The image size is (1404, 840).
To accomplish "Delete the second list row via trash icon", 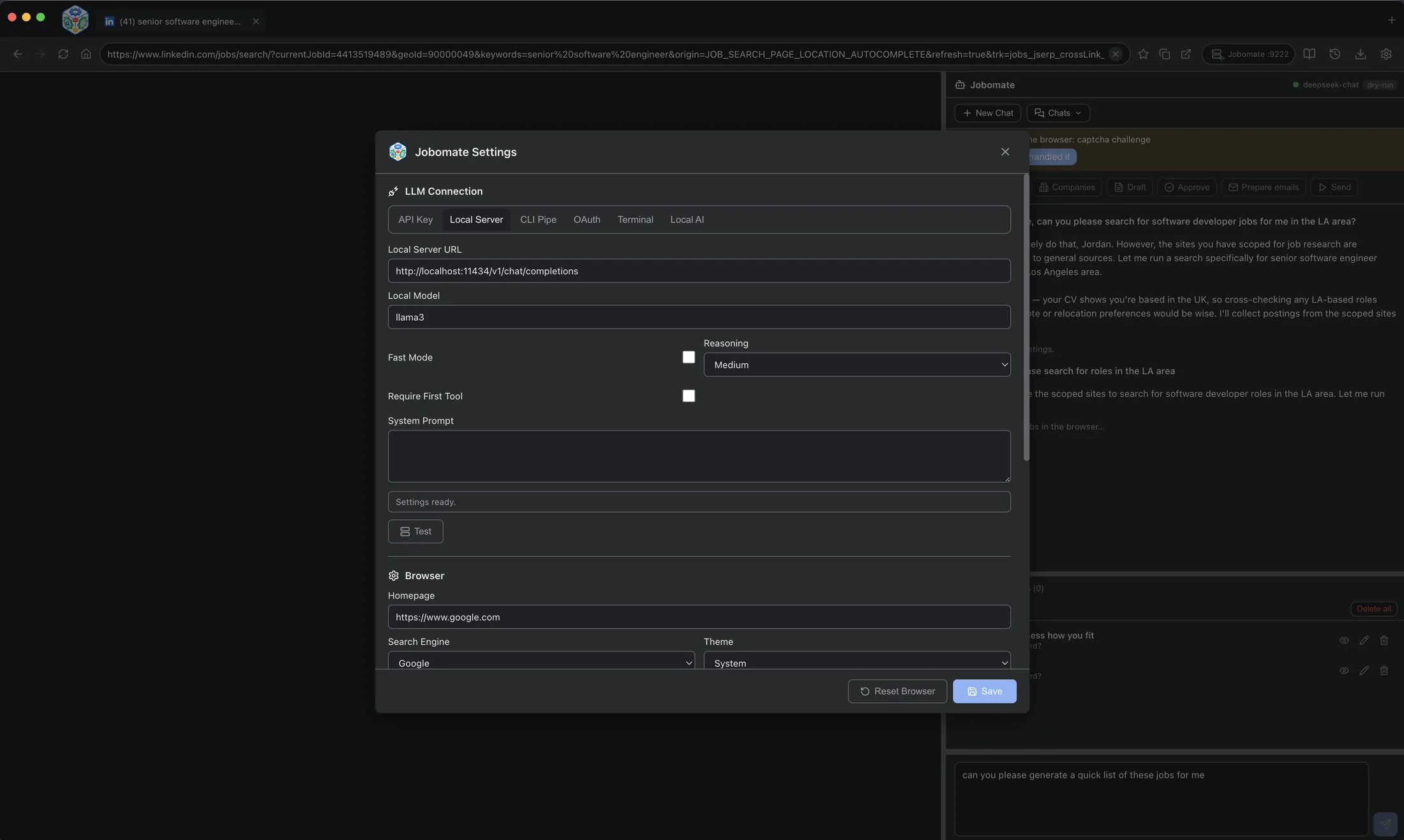I will tap(1384, 670).
